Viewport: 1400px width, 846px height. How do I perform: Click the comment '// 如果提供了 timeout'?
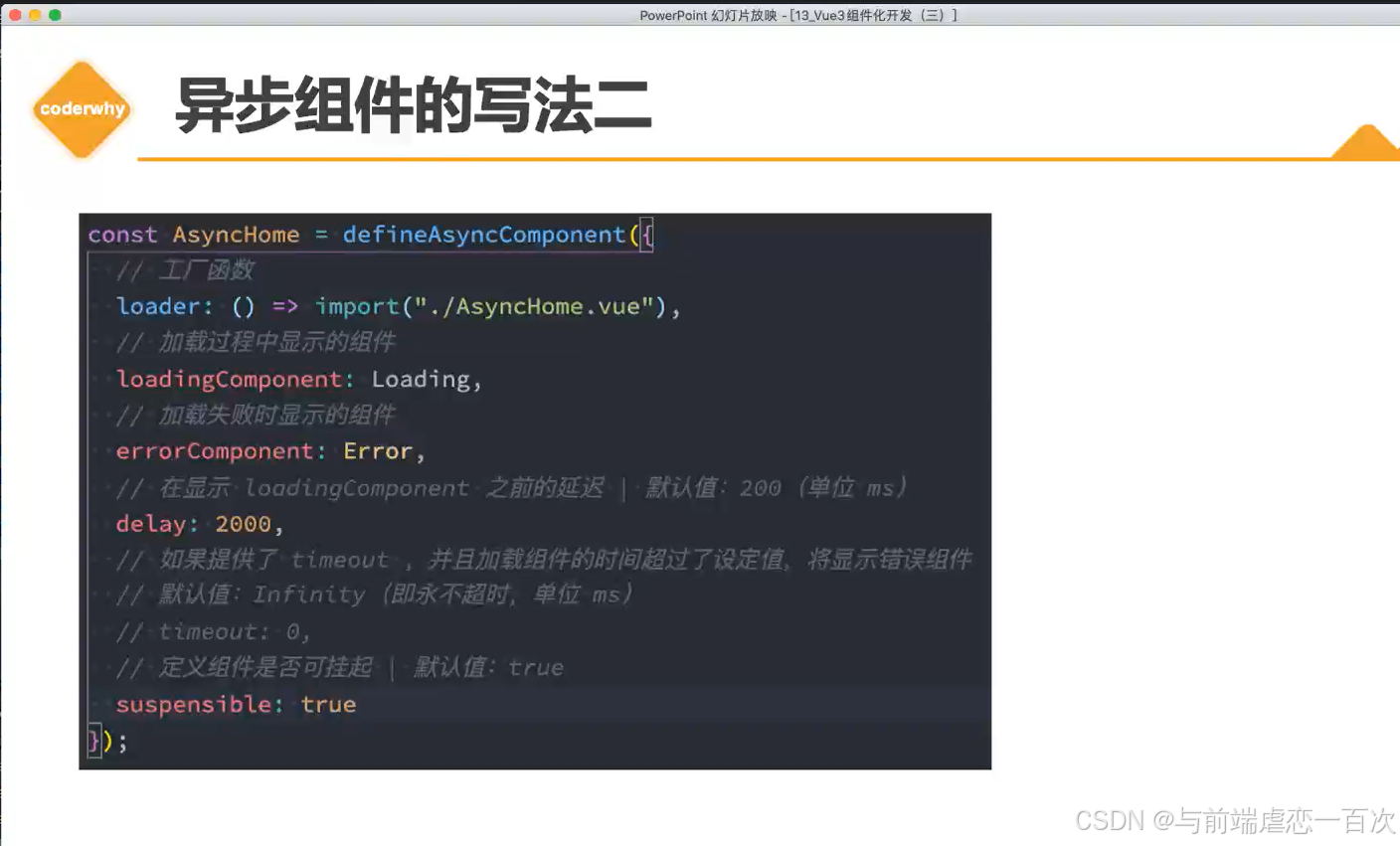click(x=544, y=560)
